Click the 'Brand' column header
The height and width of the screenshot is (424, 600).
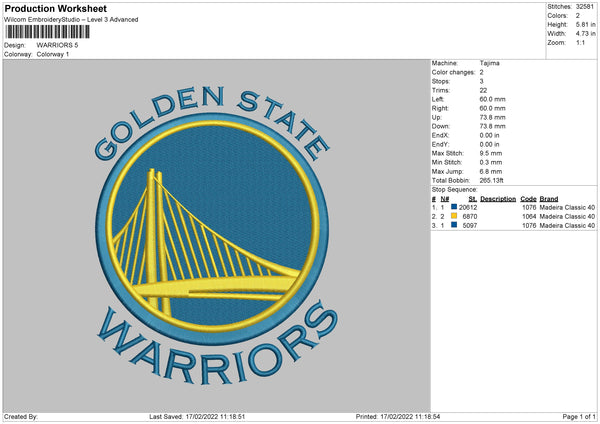549,199
